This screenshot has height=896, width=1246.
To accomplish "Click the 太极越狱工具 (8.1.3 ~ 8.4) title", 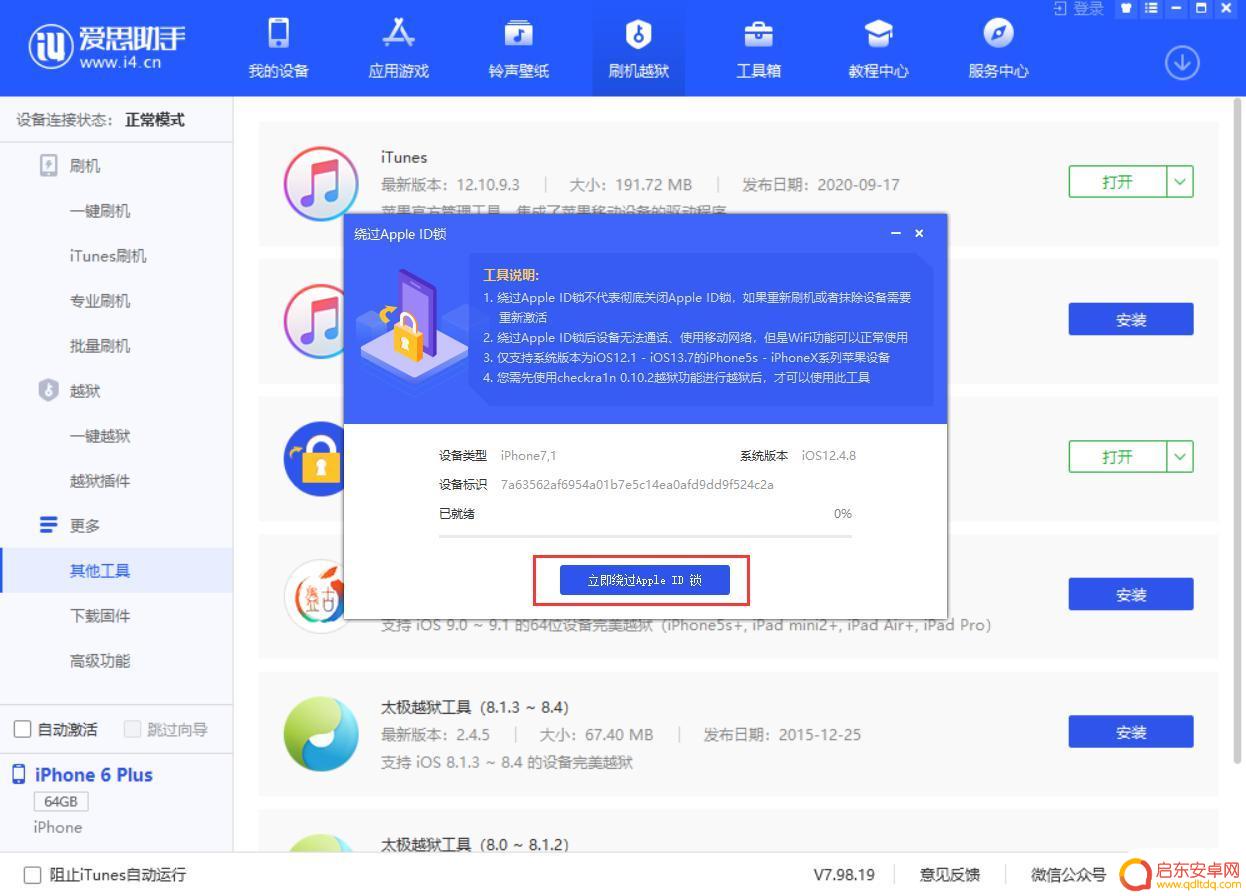I will pos(474,707).
